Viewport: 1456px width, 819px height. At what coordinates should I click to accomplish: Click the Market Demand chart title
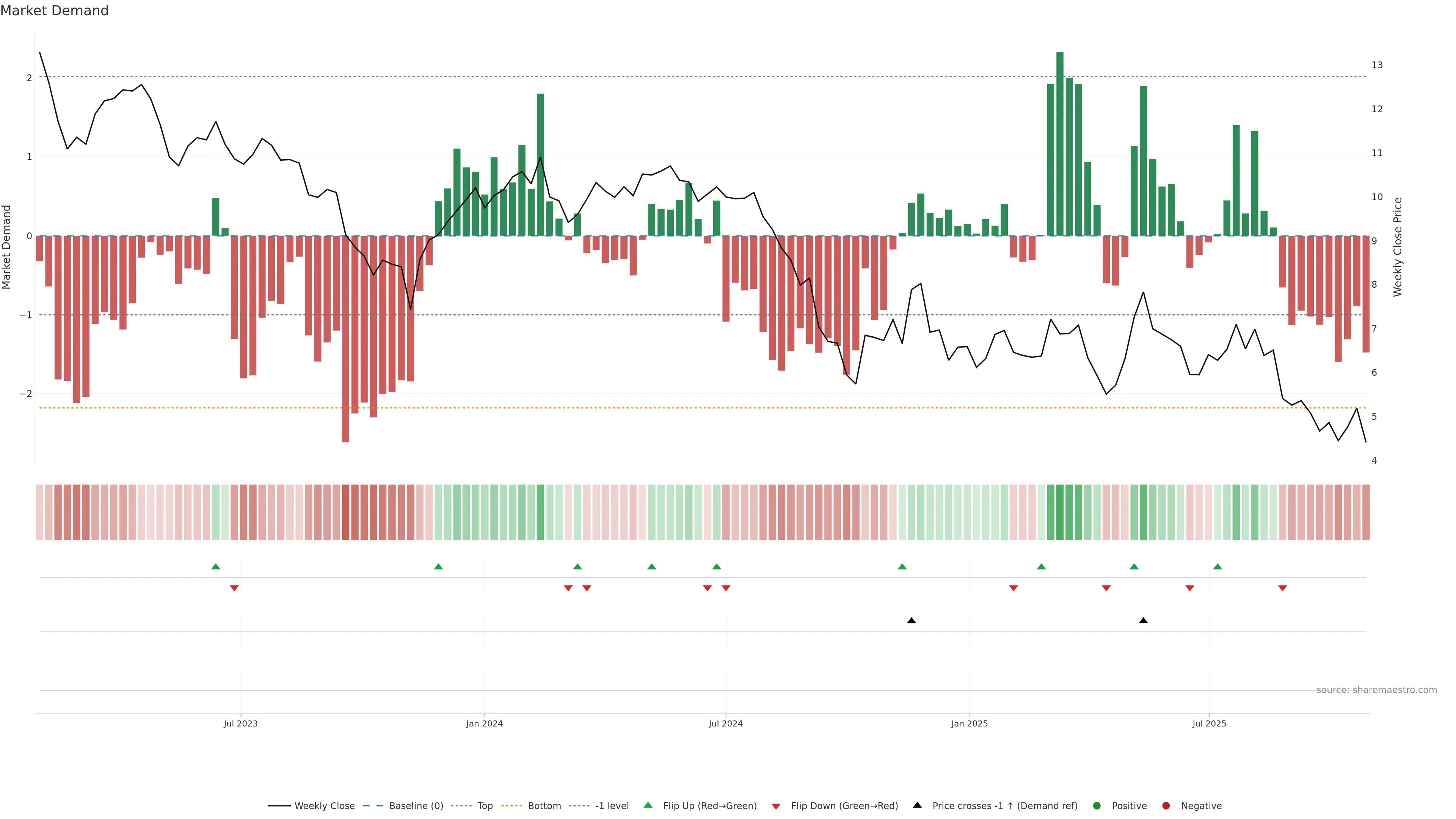tap(54, 11)
